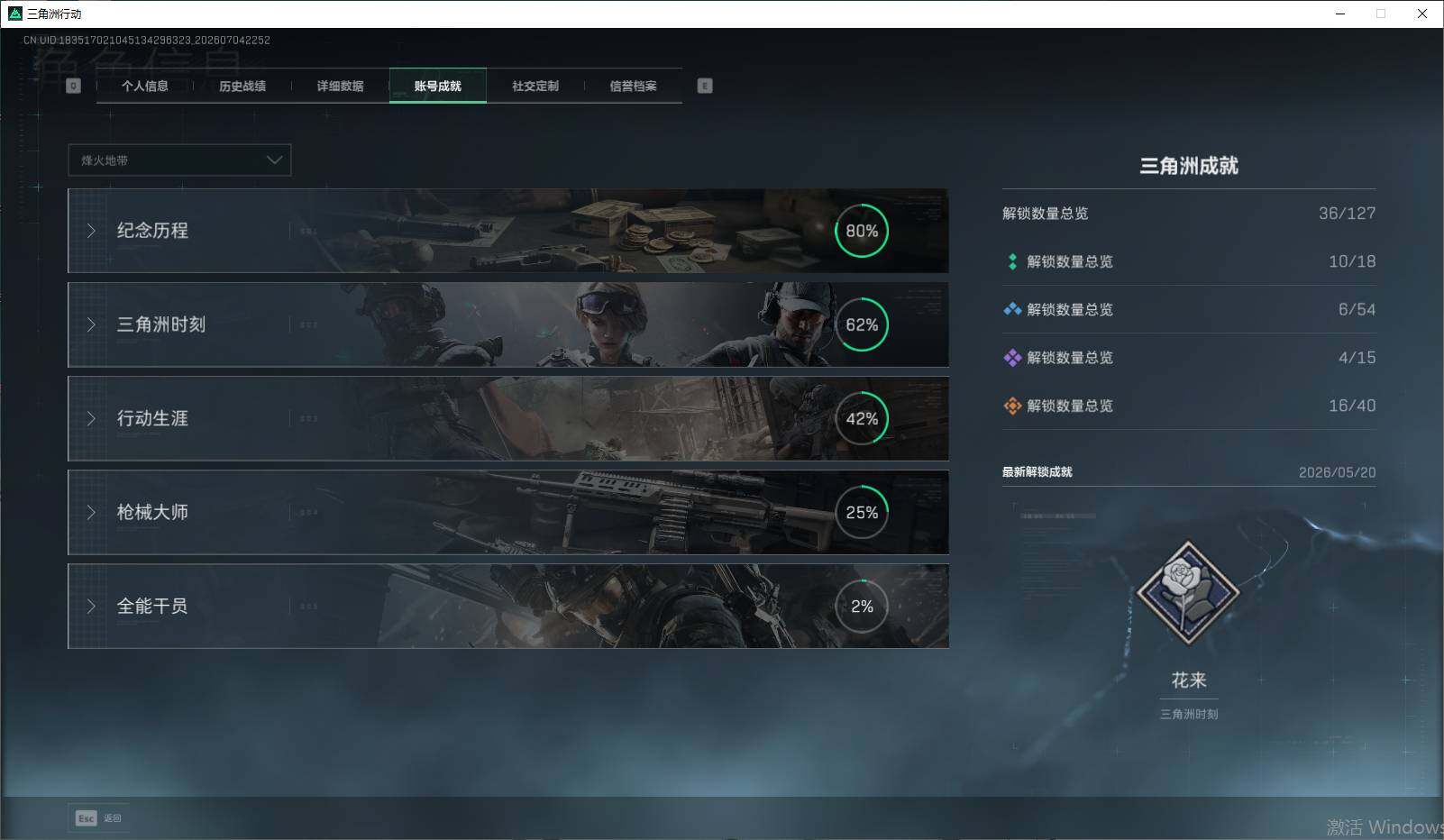Click the 36/127 unlock total overview row
The width and height of the screenshot is (1444, 840).
(1189, 214)
